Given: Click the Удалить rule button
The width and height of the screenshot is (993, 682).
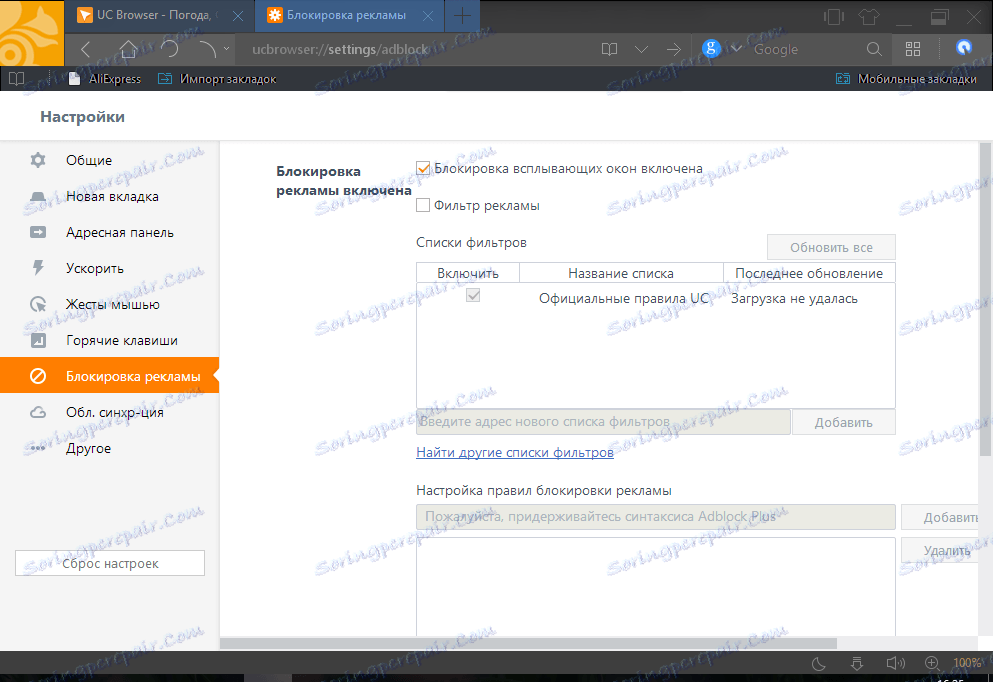Looking at the screenshot, I should [942, 550].
